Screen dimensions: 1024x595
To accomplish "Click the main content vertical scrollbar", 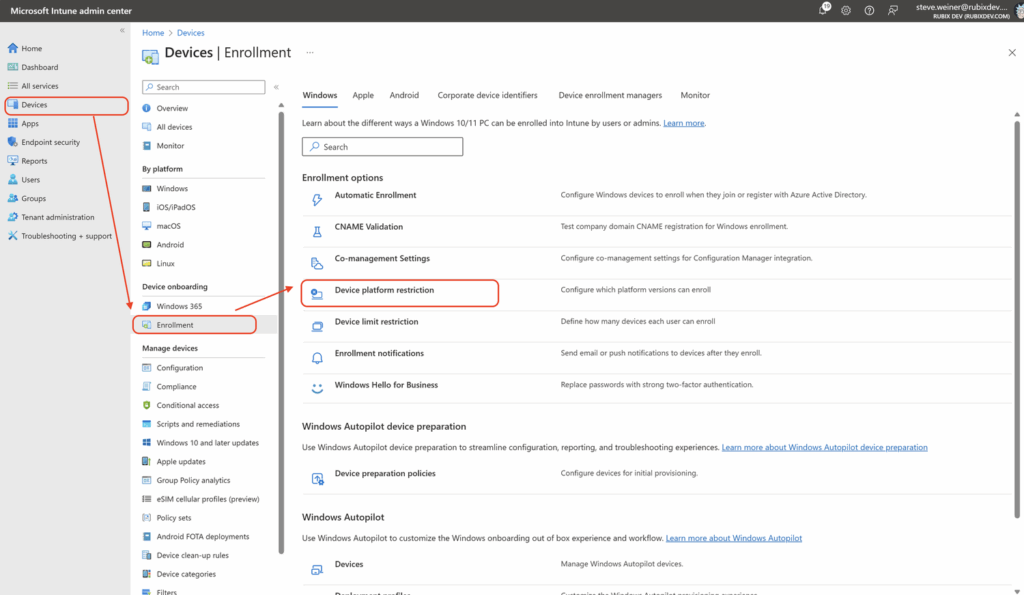I will [x=1017, y=317].
